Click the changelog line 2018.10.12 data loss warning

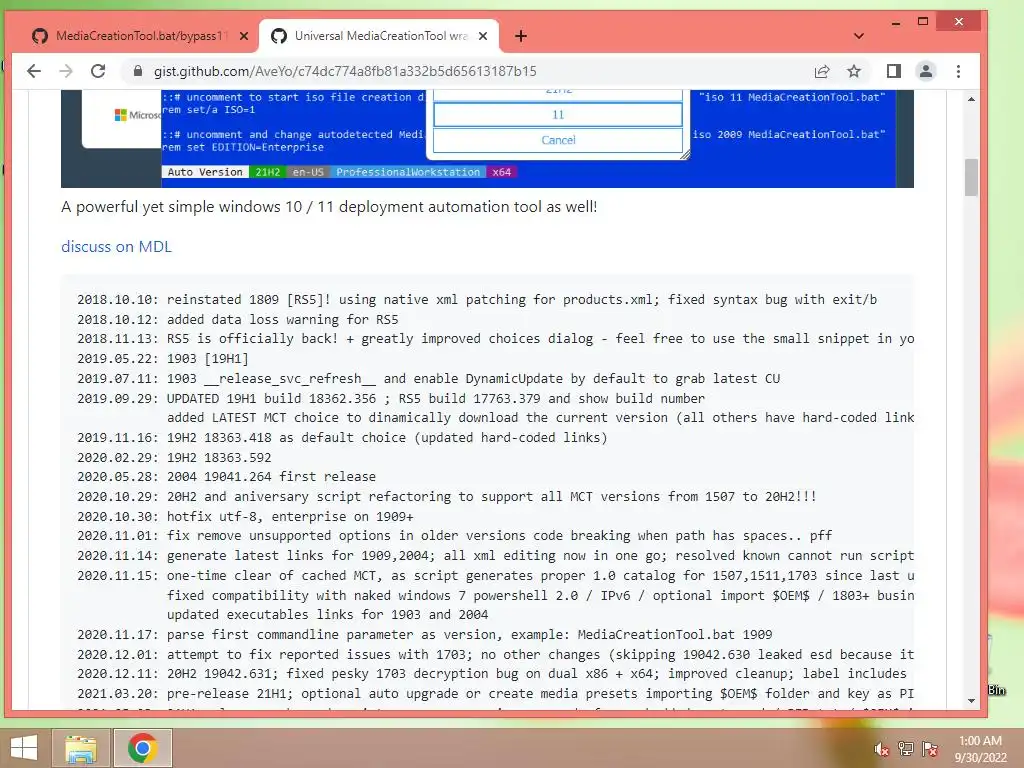pyautogui.click(x=238, y=319)
